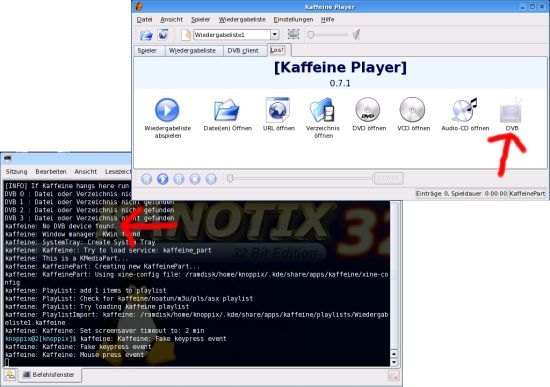Click the new playlist toolbar icon
This screenshot has height=387, width=550.
pyautogui.click(x=186, y=34)
